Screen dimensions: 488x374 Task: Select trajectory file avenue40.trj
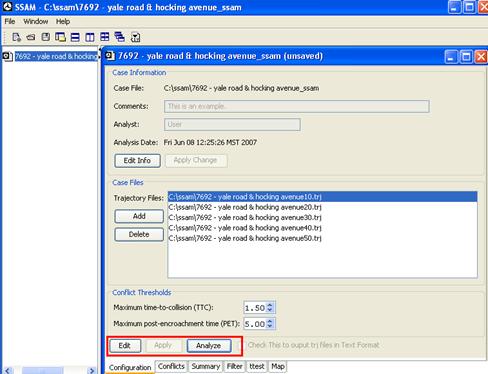click(322, 228)
